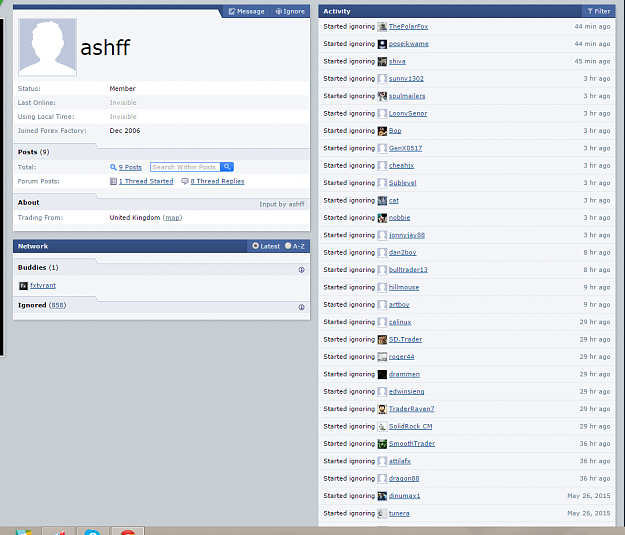Viewport: 625px width, 535px height.
Task: Click soulmailers' avatar icon
Action: 382,96
